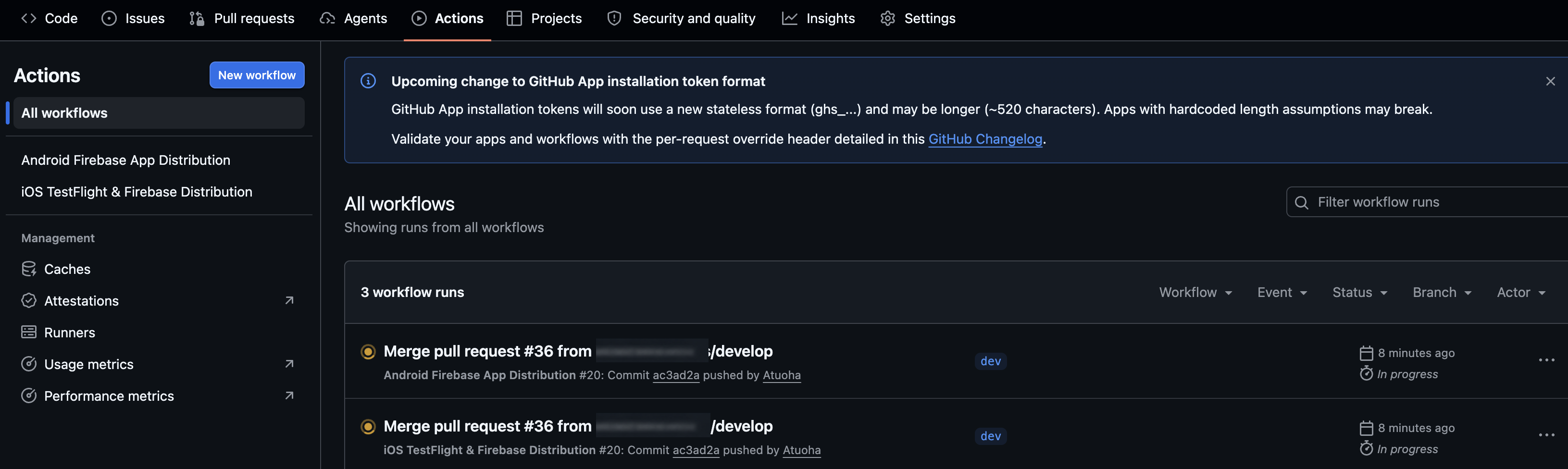Open Attestations management page
1568x469 pixels.
point(82,300)
